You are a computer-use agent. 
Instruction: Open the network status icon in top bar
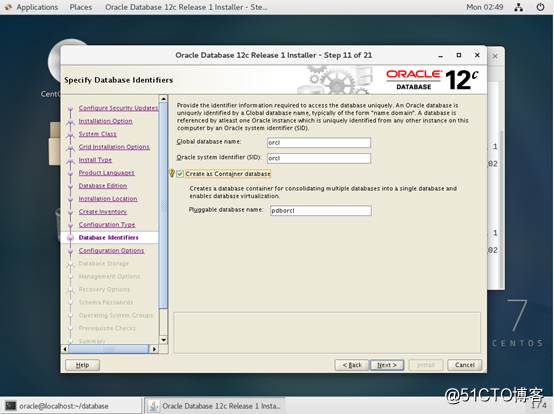coord(518,7)
